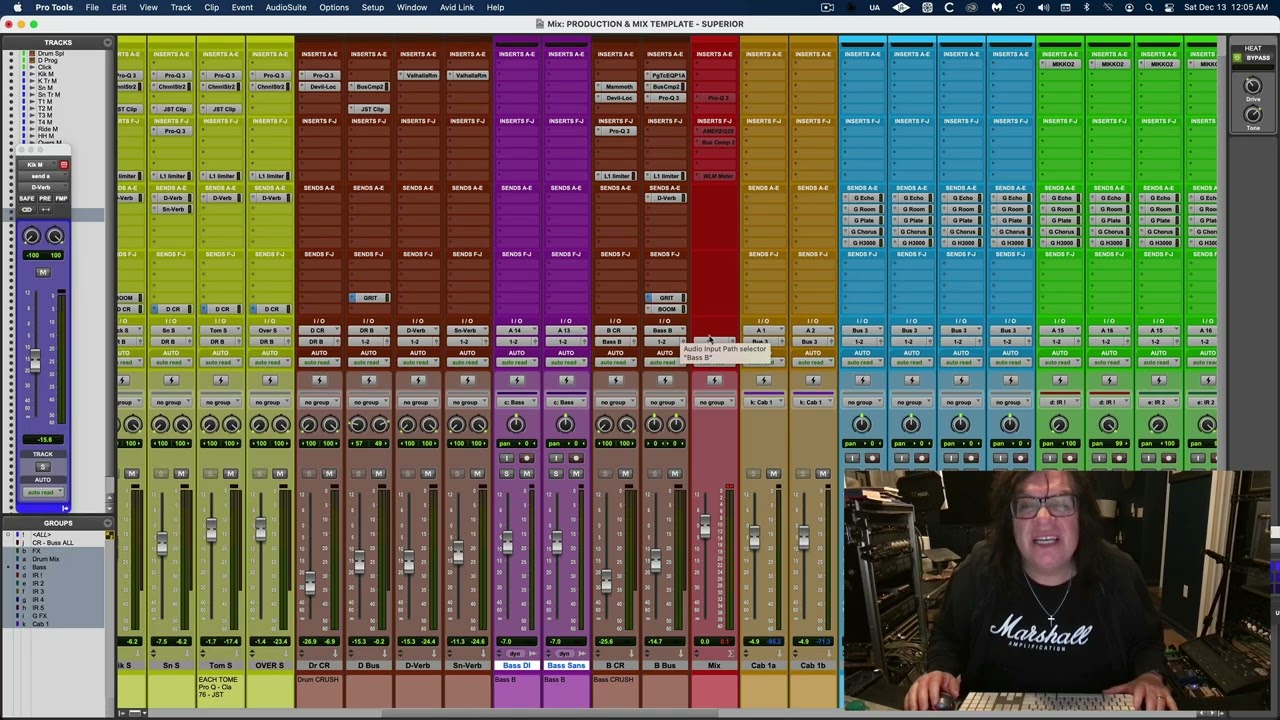Click input monitor button on Bass DI
Viewport: 1280px width, 720px height.
pos(507,458)
